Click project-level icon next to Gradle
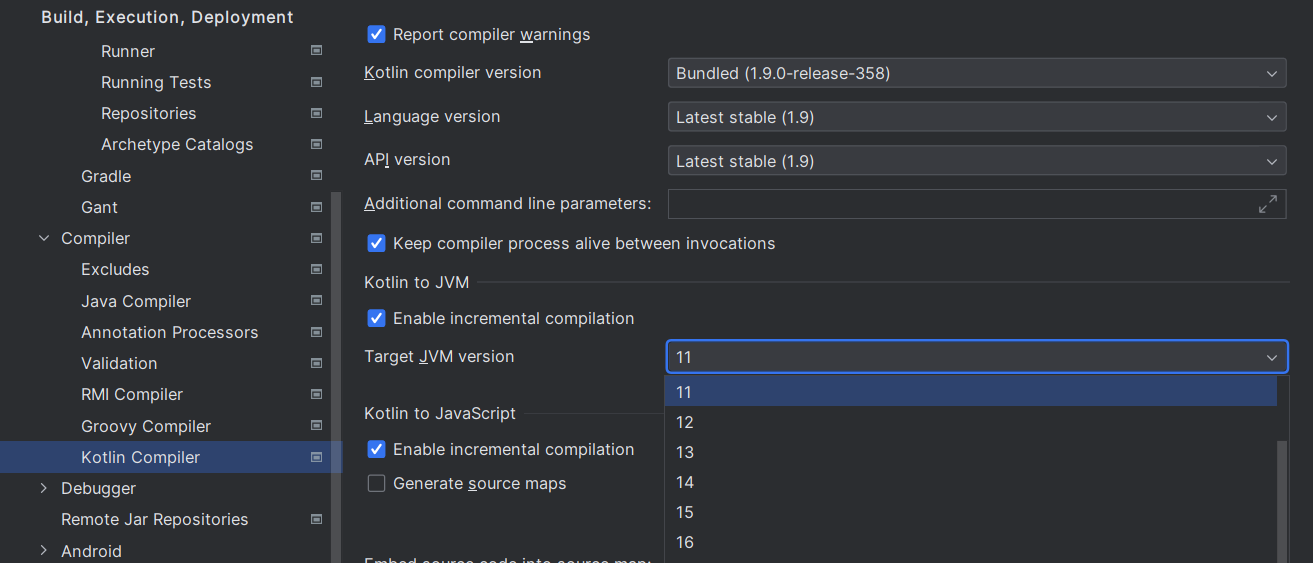The image size is (1313, 563). click(x=316, y=176)
